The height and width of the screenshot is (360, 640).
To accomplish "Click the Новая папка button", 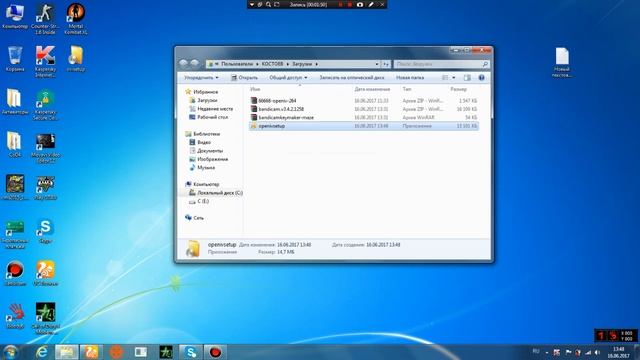I will [410, 78].
